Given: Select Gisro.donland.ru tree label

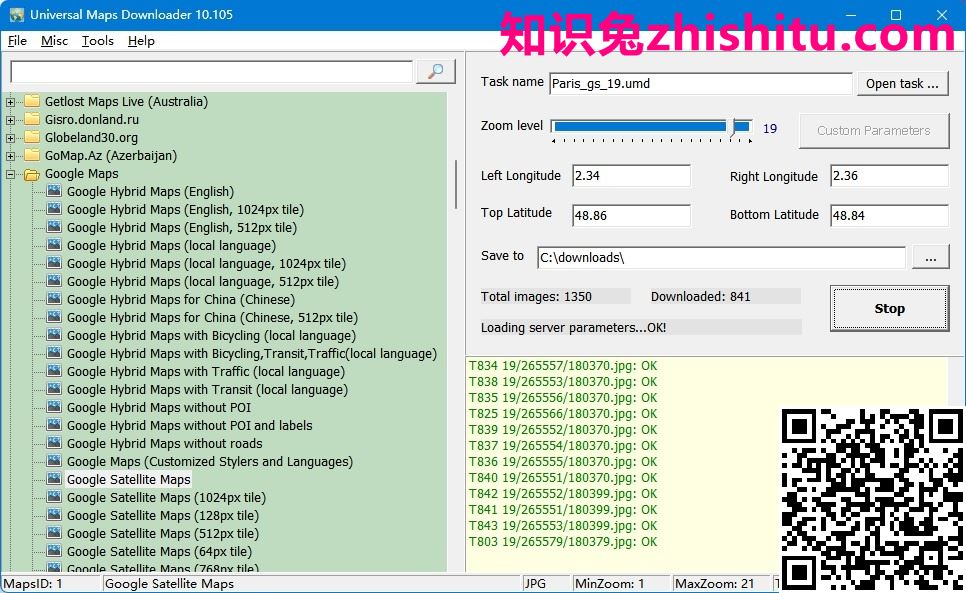Looking at the screenshot, I should coord(92,119).
